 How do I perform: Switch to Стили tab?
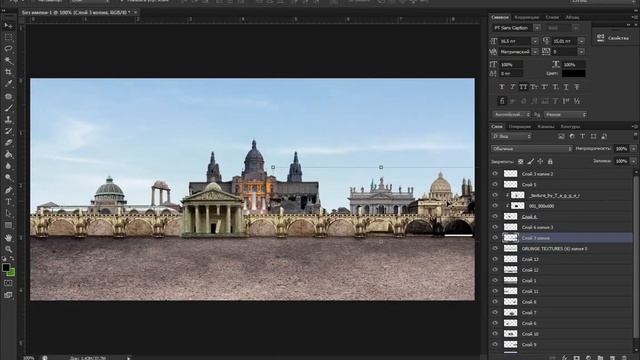tap(552, 17)
